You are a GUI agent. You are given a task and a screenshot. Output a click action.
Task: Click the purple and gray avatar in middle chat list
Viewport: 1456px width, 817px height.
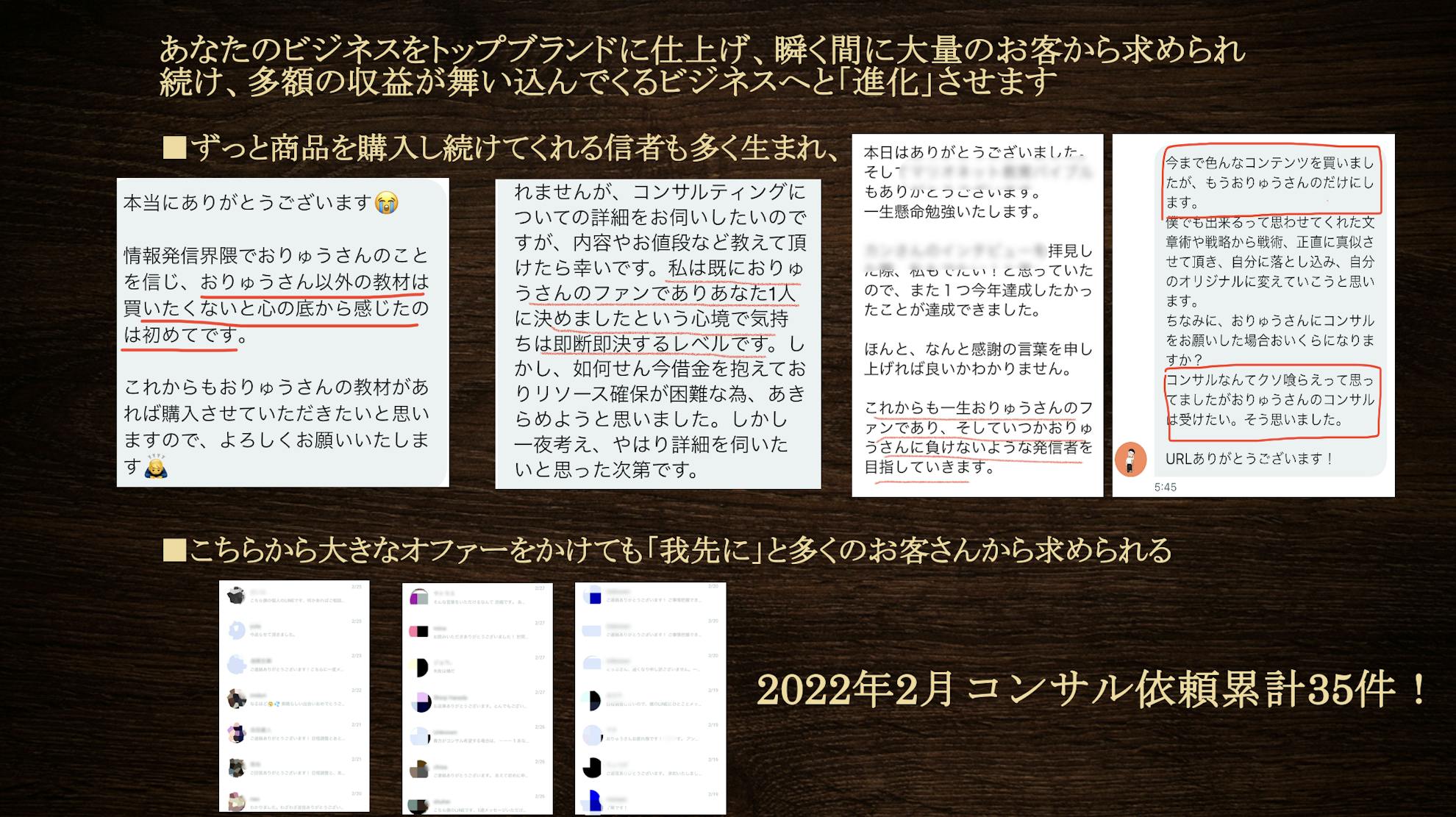point(419,597)
